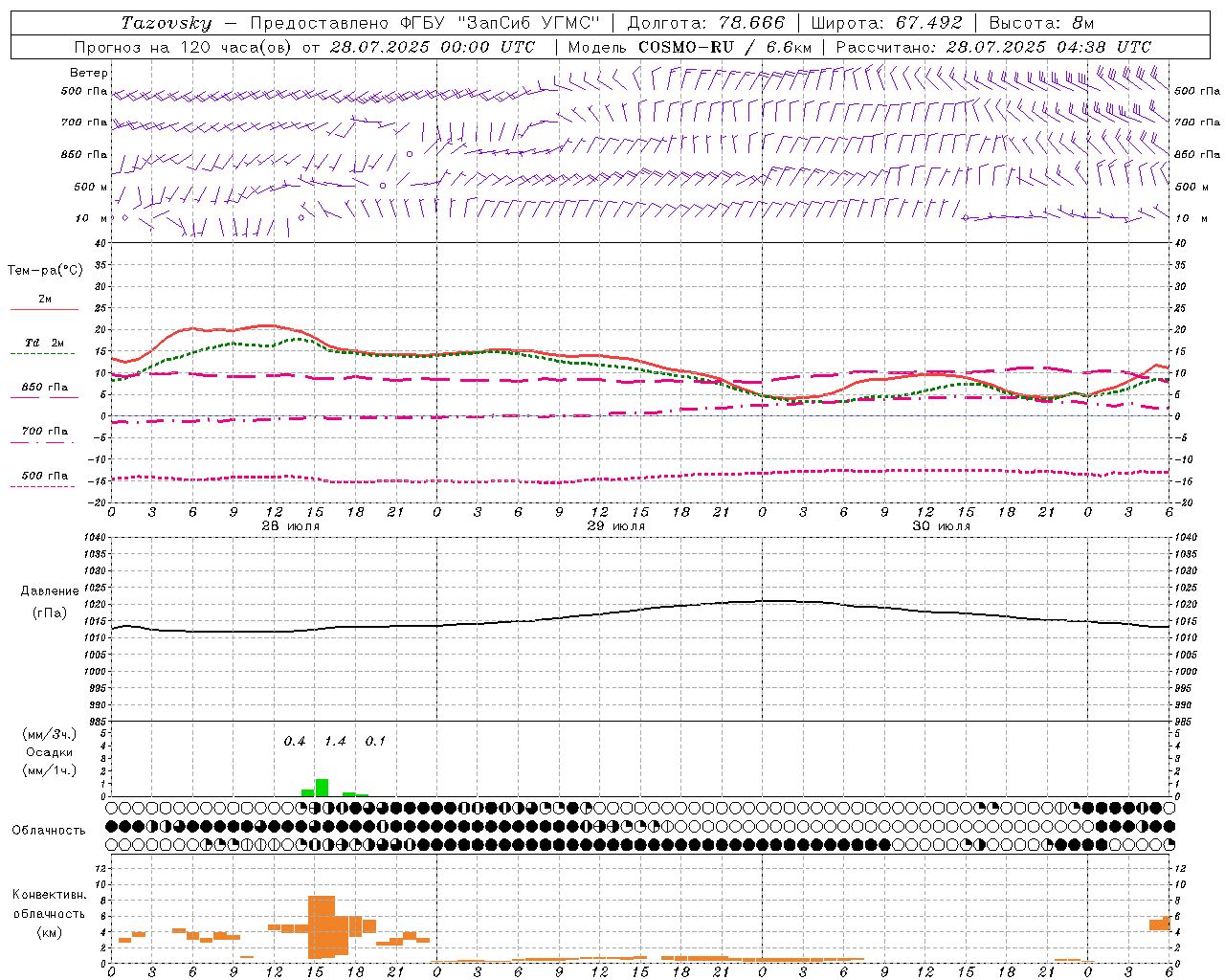Click the (мм/3ч.) precipitation unit label
This screenshot has height=980, width=1225.
tap(50, 735)
